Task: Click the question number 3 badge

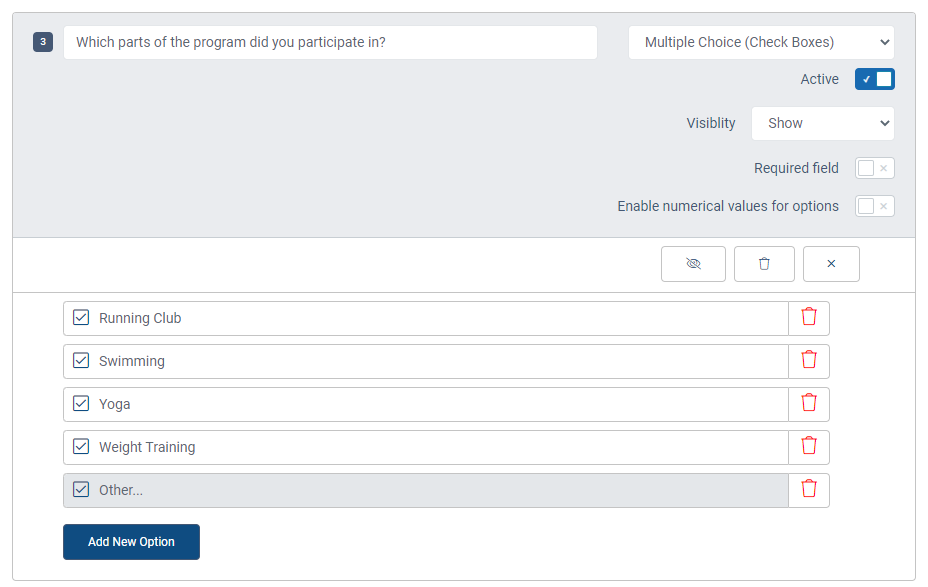Action: tap(43, 42)
